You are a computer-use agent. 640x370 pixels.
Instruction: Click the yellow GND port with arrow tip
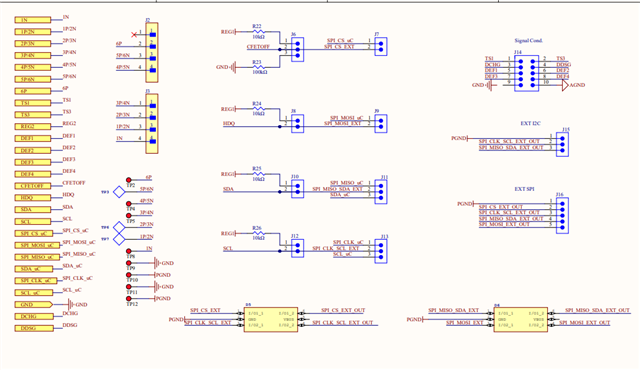[x=33, y=305]
